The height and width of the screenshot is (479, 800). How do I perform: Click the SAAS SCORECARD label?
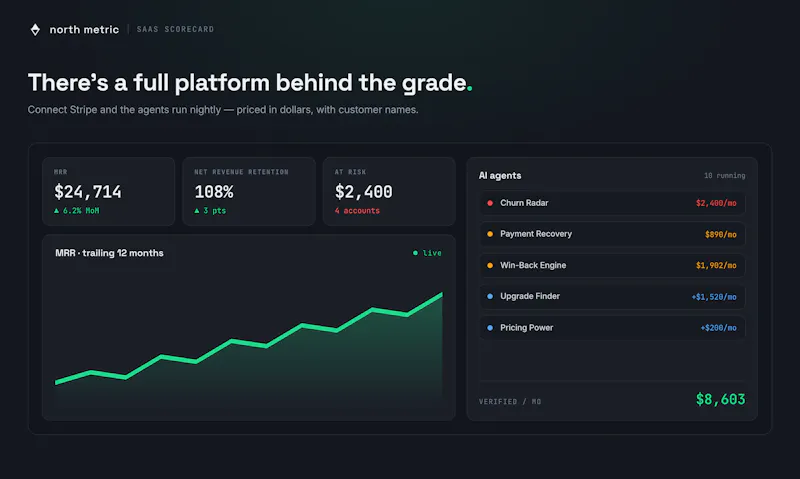click(176, 29)
